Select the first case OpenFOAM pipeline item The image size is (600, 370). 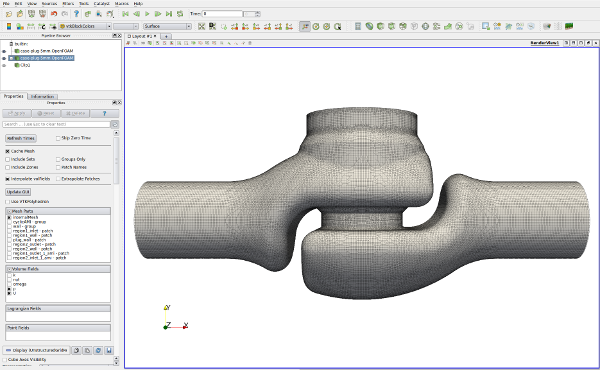tap(46, 51)
